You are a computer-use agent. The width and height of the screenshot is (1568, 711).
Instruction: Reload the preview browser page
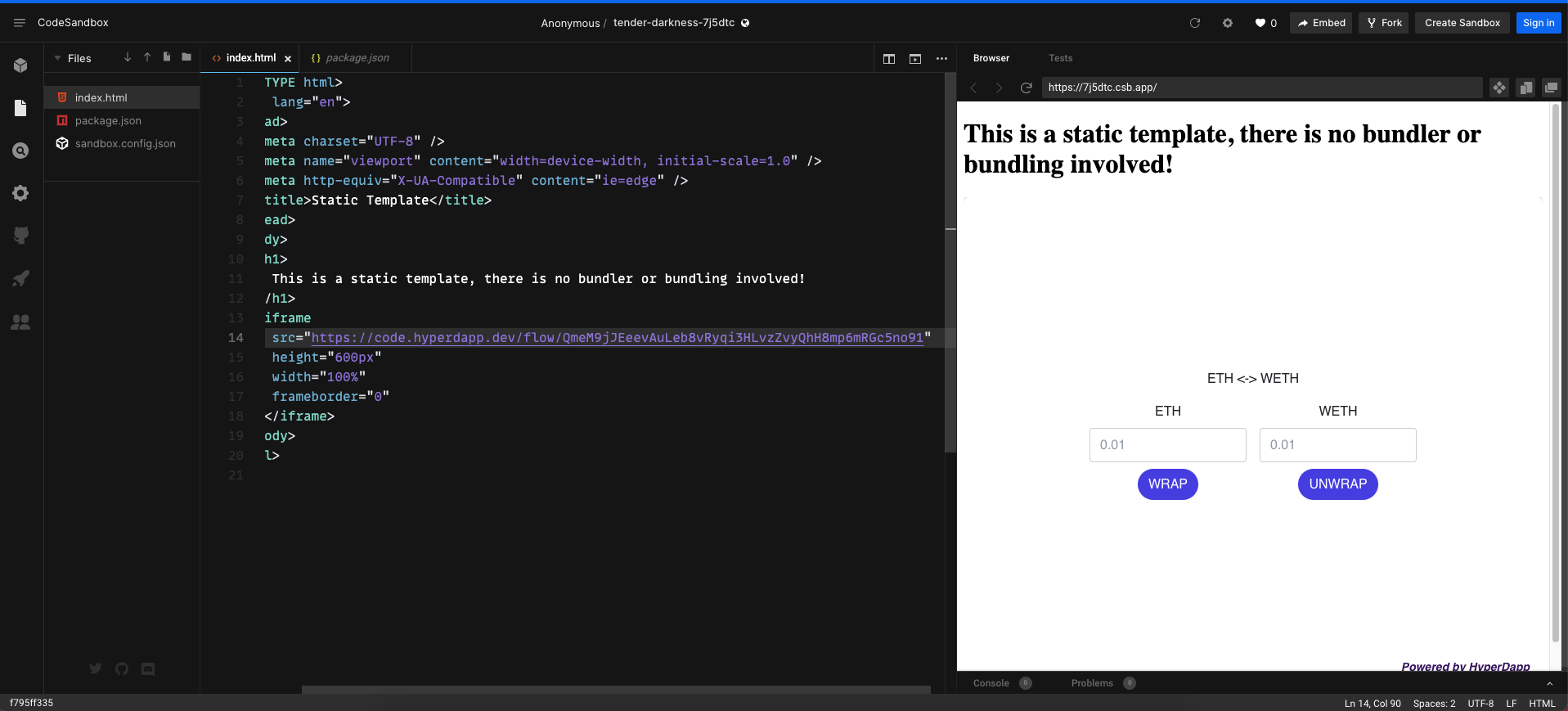(x=1026, y=88)
